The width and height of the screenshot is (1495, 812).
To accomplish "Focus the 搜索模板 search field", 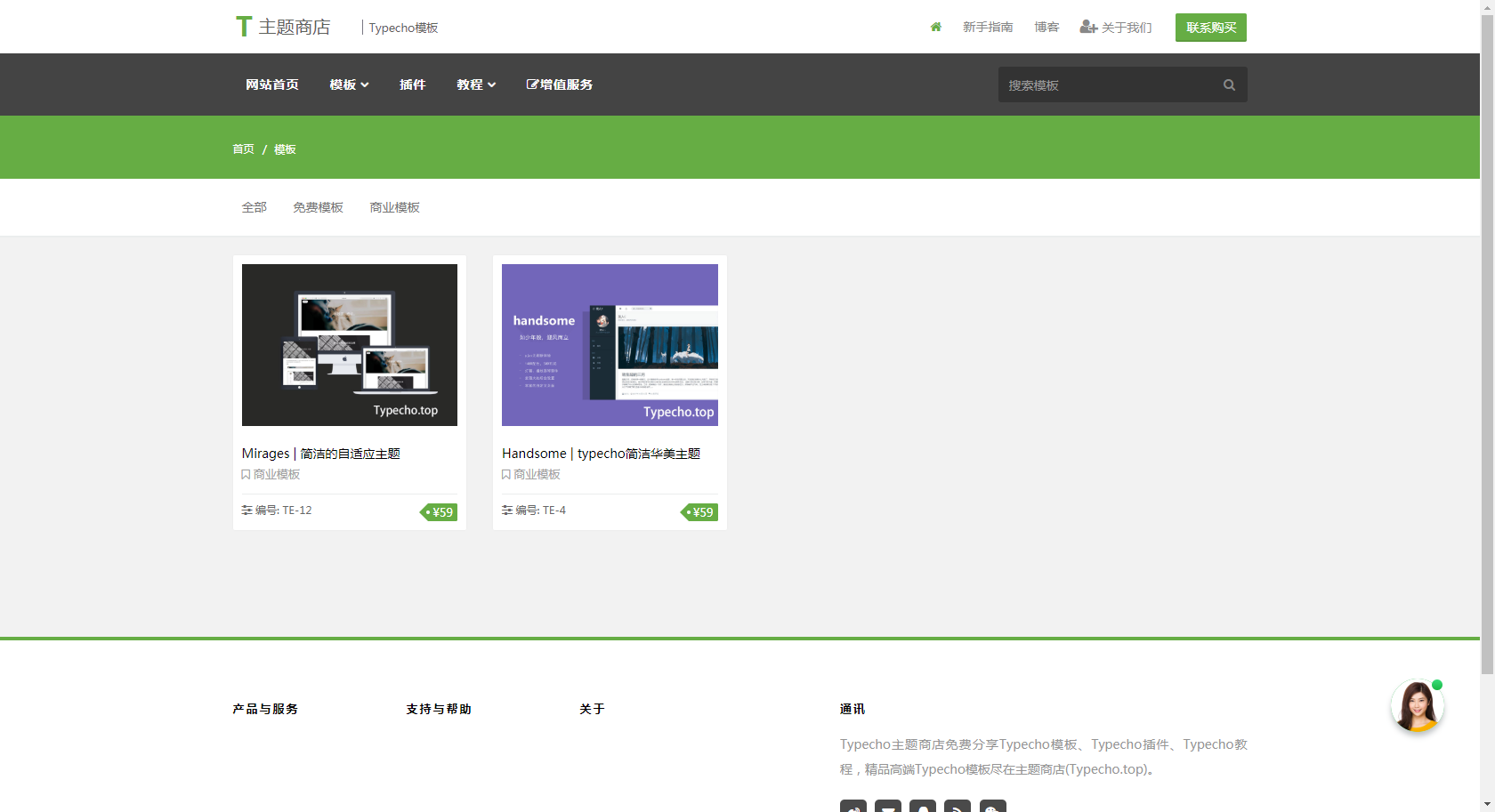I will click(x=1108, y=85).
